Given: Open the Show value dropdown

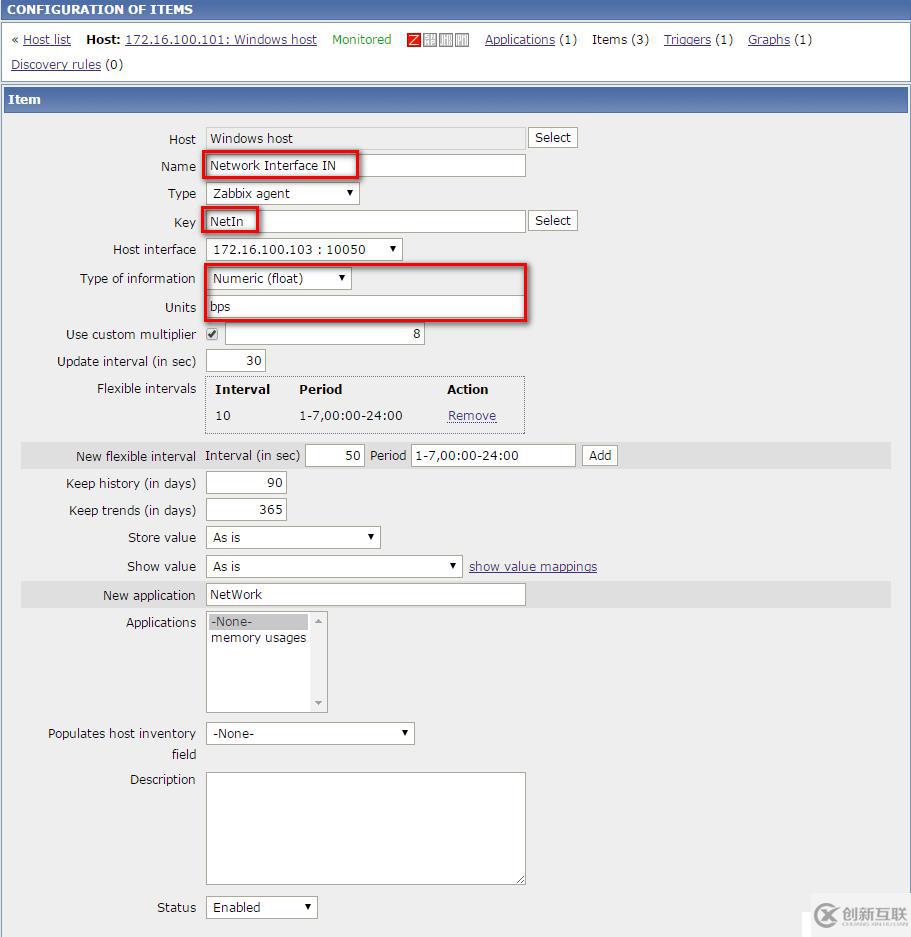Looking at the screenshot, I should (334, 566).
